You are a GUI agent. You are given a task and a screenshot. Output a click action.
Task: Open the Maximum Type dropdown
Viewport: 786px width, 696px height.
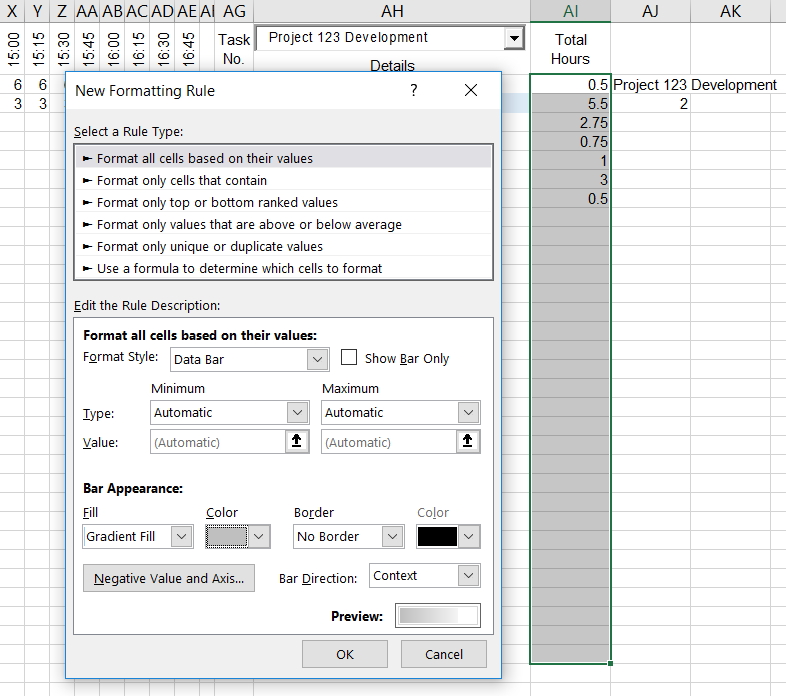(468, 413)
